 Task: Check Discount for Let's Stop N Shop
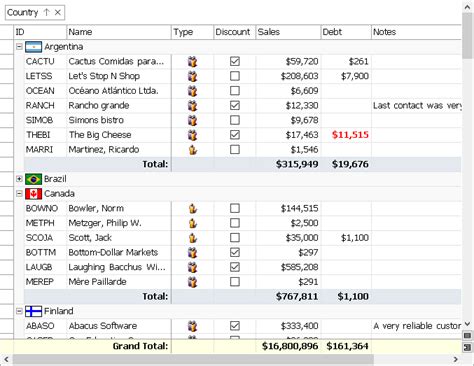click(235, 76)
